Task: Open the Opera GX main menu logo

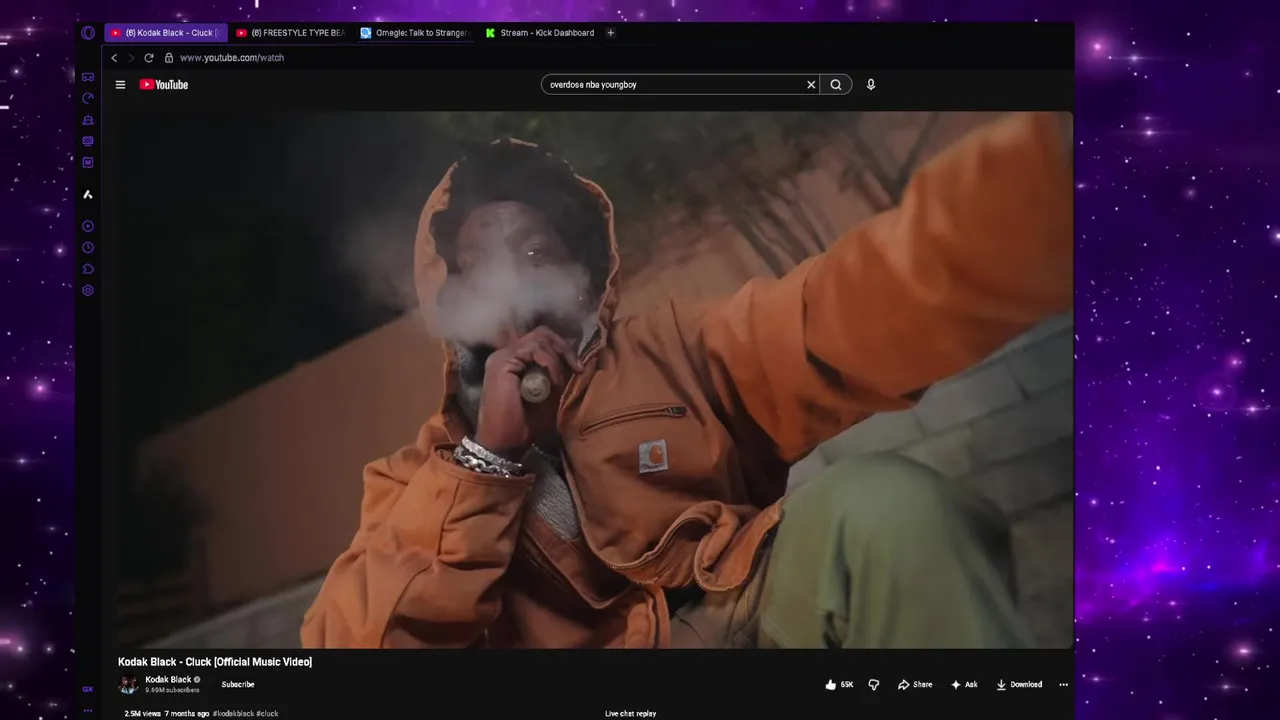Action: click(88, 33)
